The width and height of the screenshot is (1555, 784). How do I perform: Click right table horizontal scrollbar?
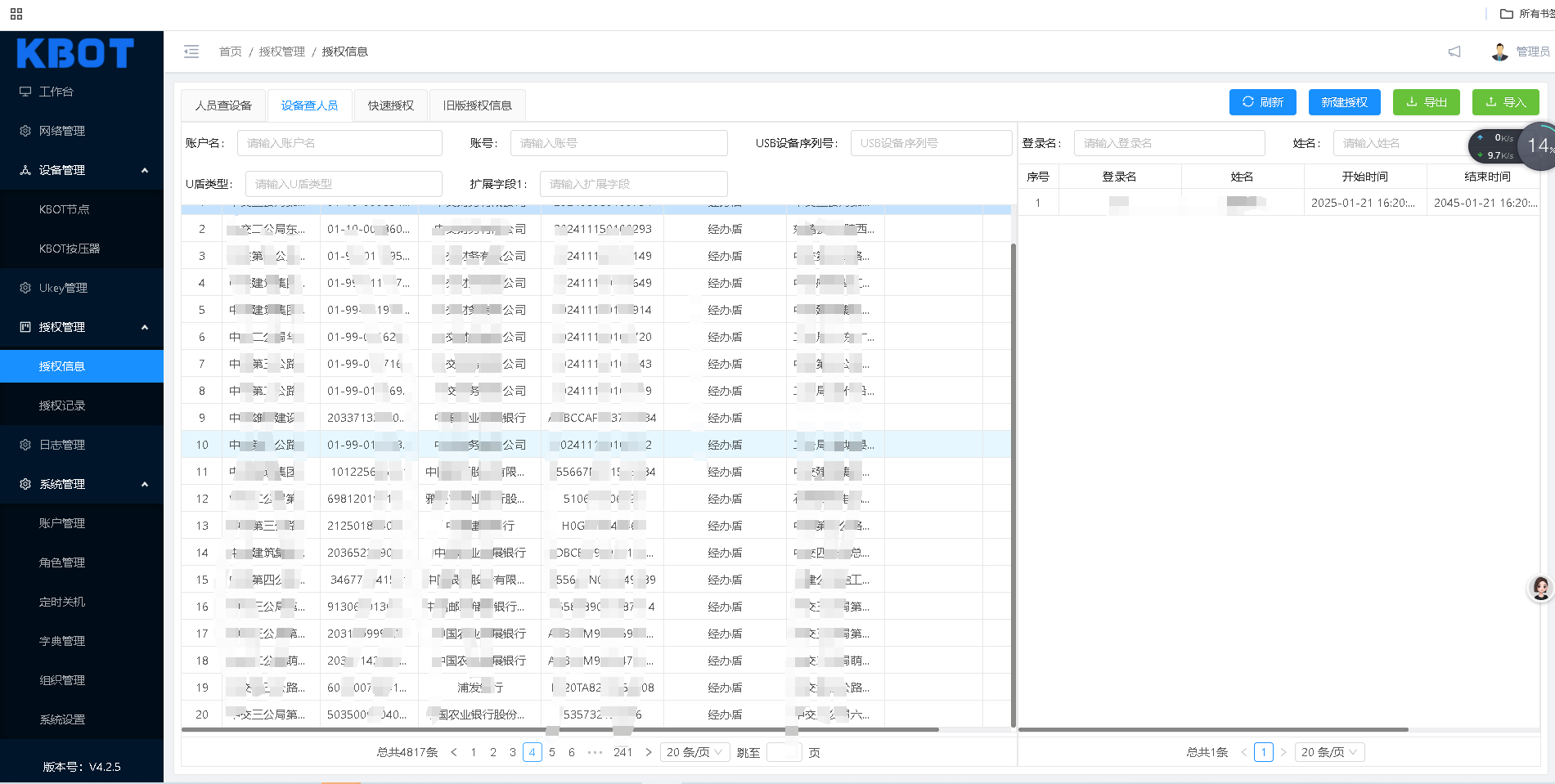pos(1213,729)
